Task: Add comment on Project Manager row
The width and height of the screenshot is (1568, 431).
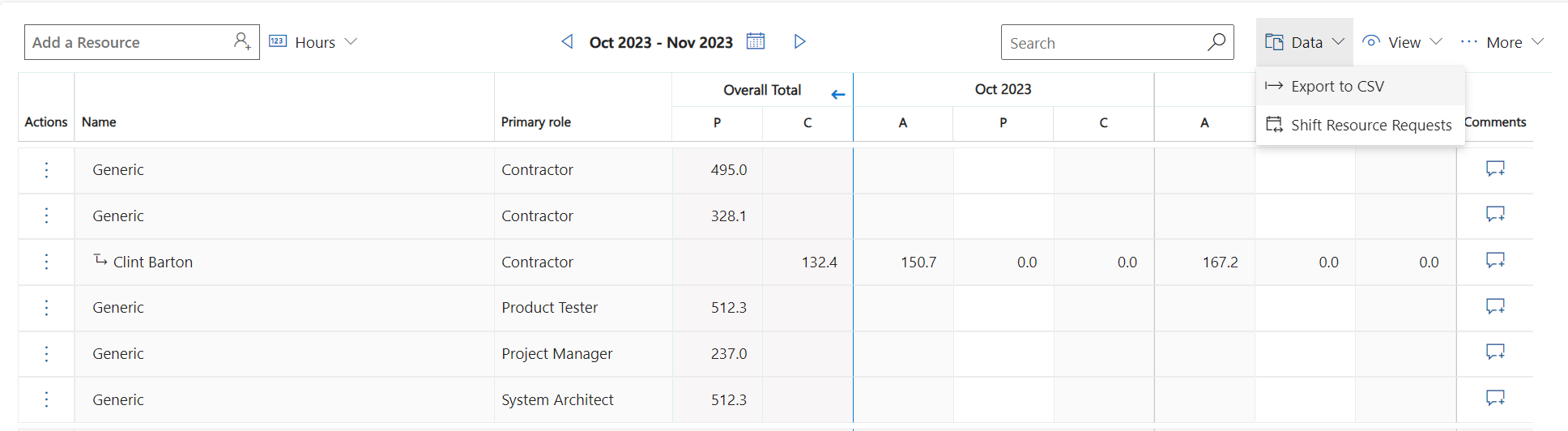Action: pyautogui.click(x=1495, y=352)
